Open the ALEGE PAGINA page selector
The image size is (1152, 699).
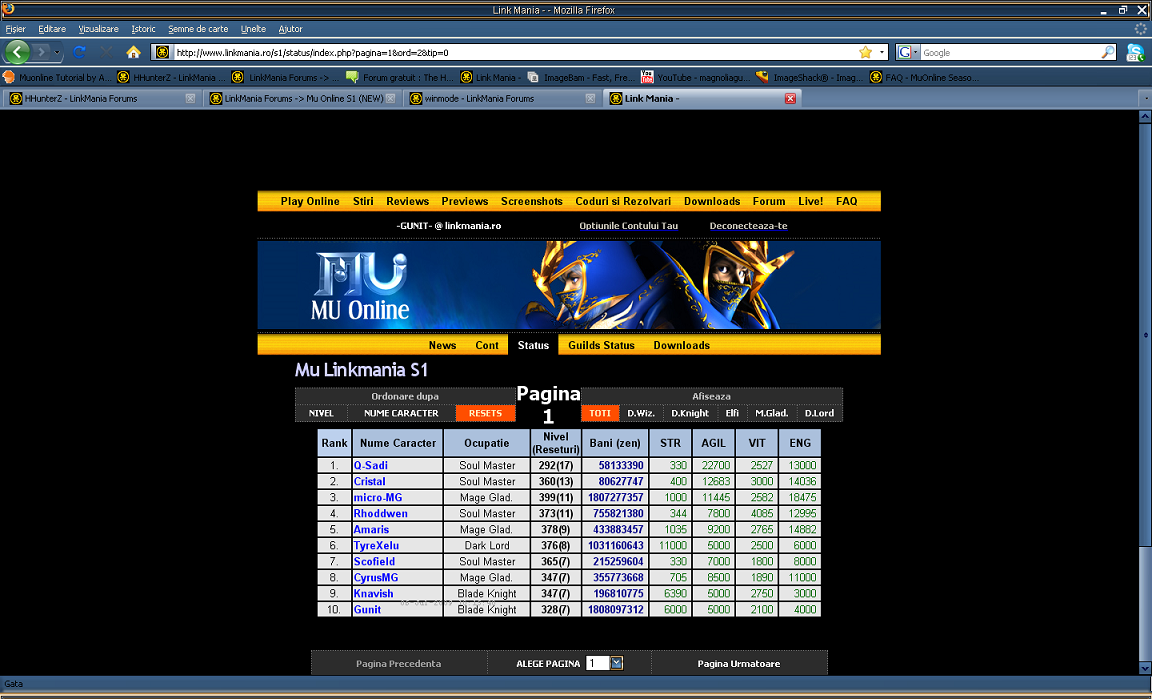point(605,663)
